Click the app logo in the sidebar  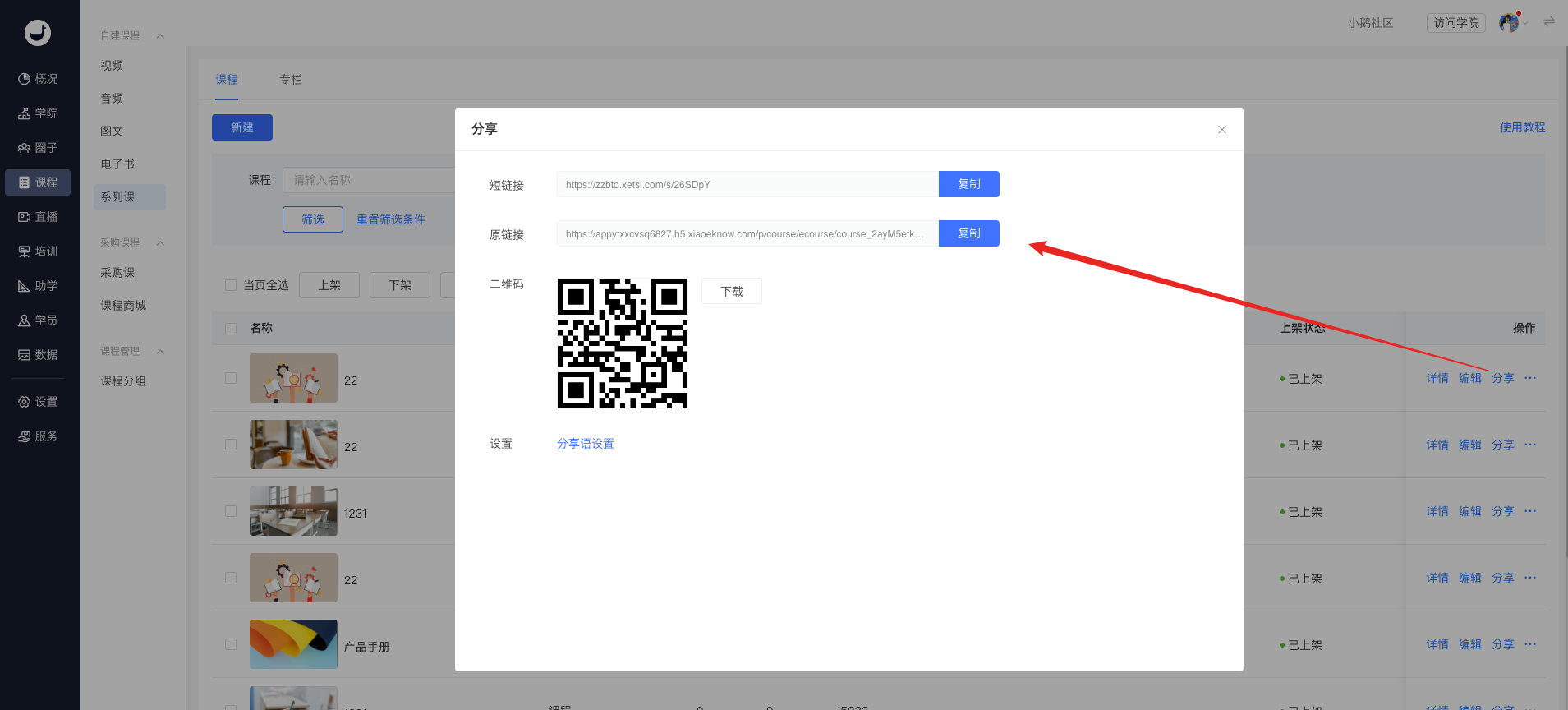[x=38, y=33]
